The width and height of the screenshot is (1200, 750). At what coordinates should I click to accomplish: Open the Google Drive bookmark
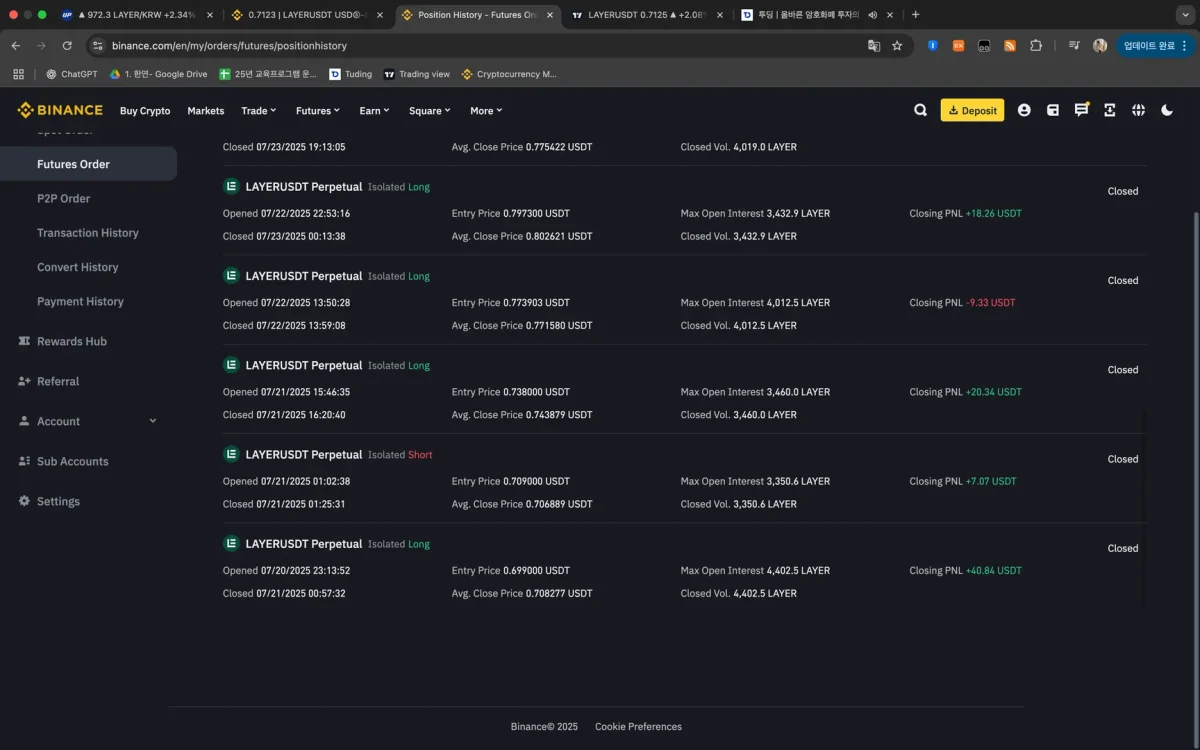(x=159, y=74)
